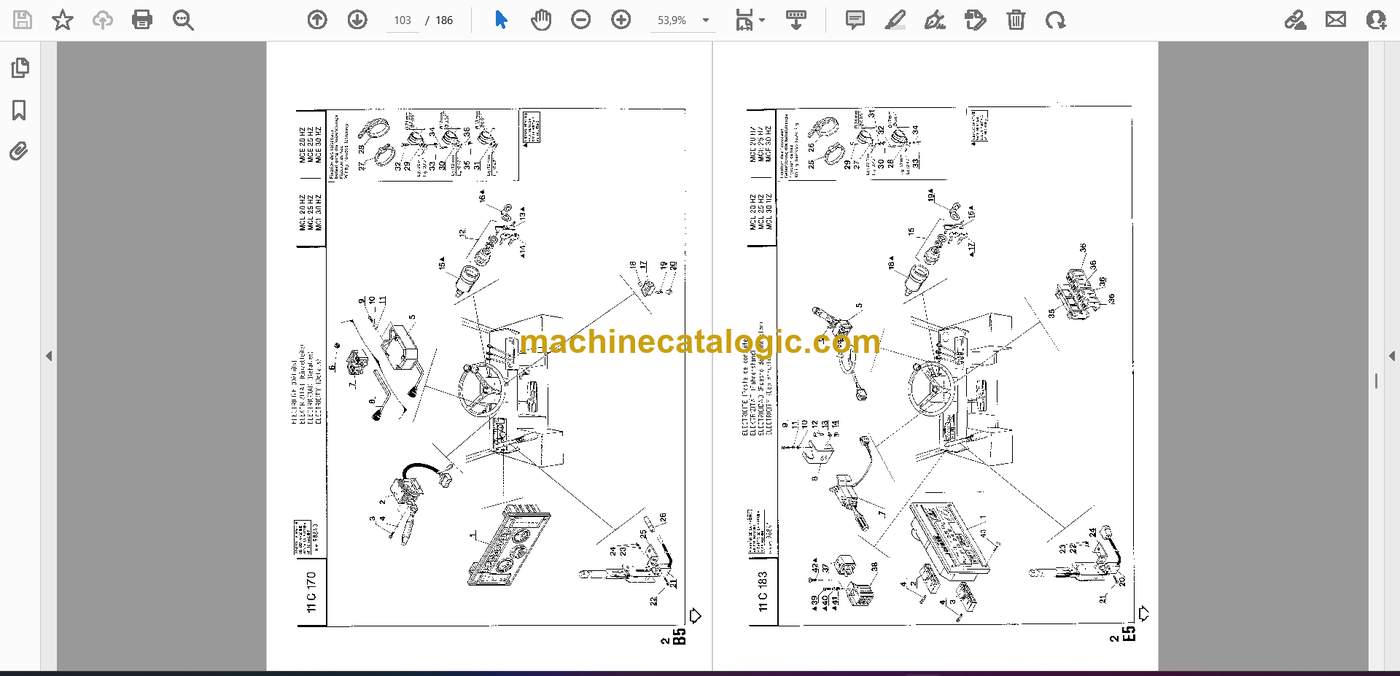1400x676 pixels.
Task: Select the highlight text tool
Action: pyautogui.click(x=895, y=20)
